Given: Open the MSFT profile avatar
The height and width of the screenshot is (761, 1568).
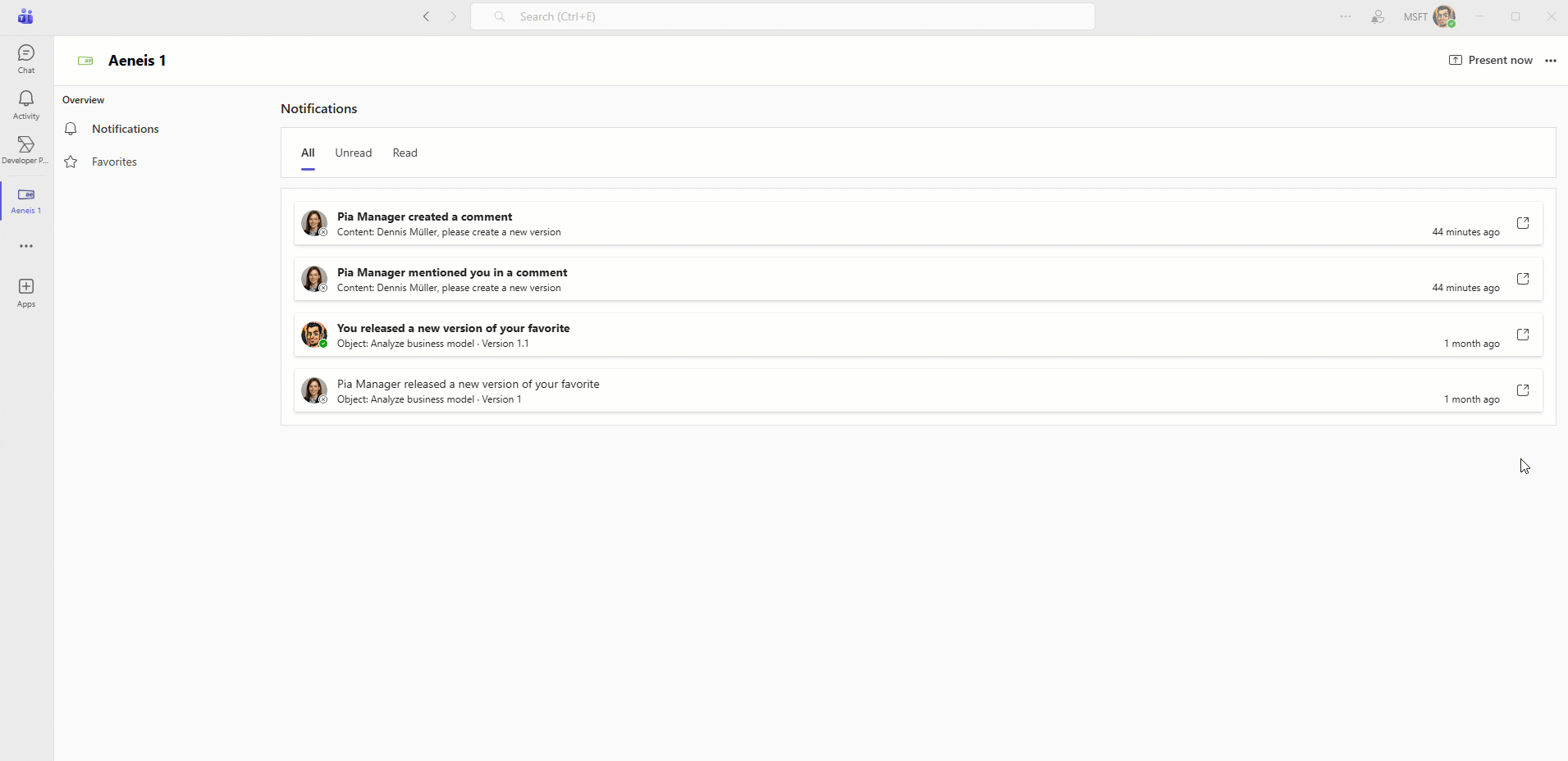Looking at the screenshot, I should (1443, 16).
